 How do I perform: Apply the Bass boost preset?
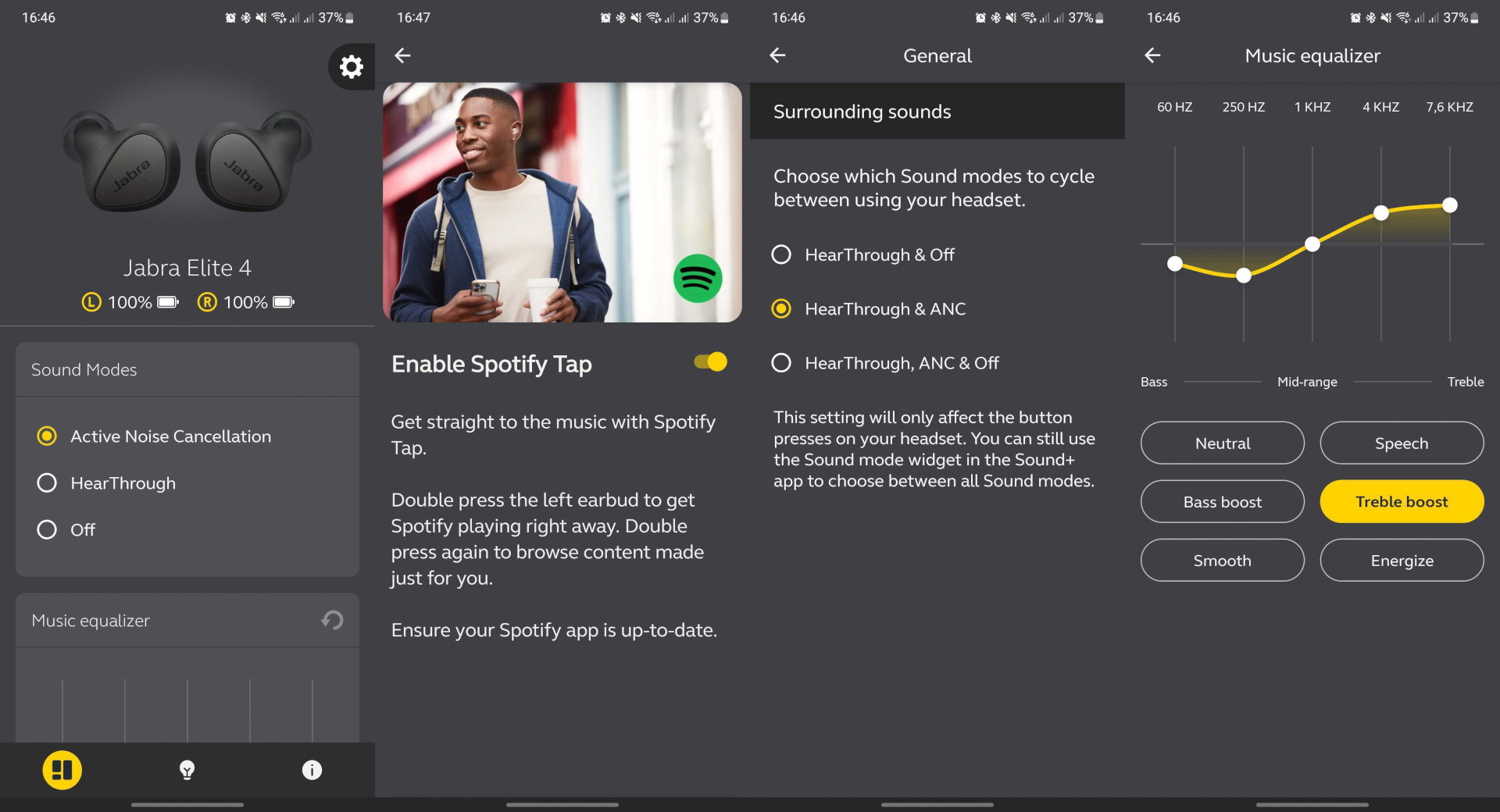[1222, 502]
